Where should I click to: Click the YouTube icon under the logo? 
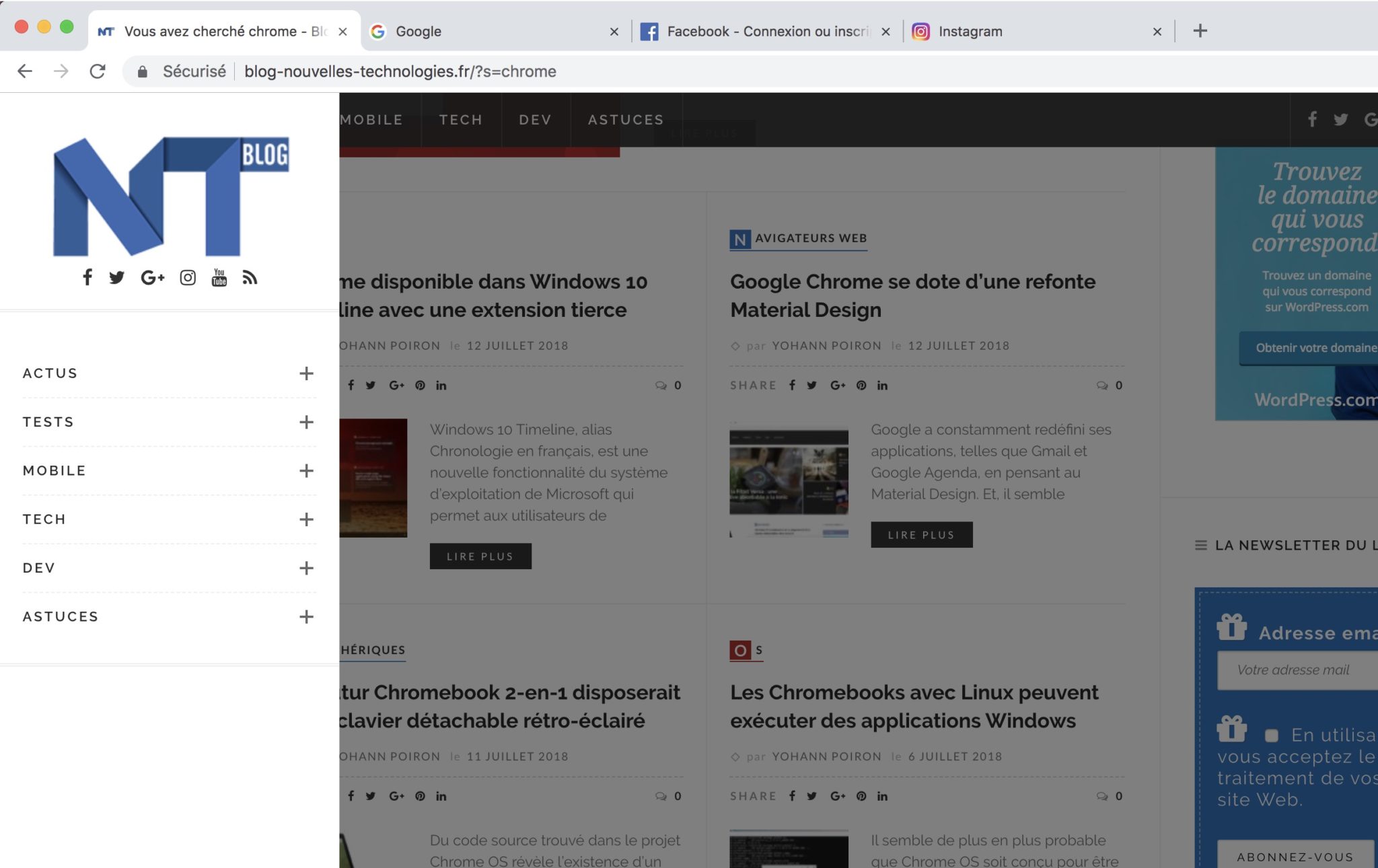[219, 277]
